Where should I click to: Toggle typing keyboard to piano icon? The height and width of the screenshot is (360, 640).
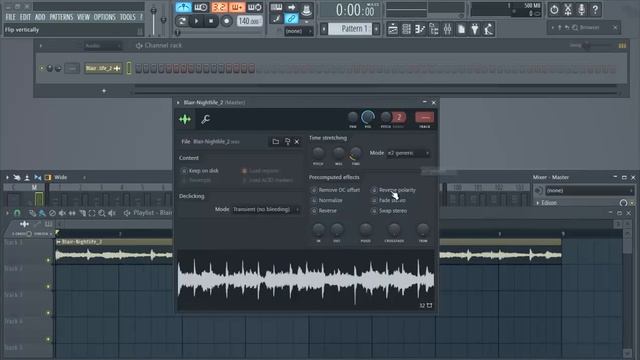(276, 7)
